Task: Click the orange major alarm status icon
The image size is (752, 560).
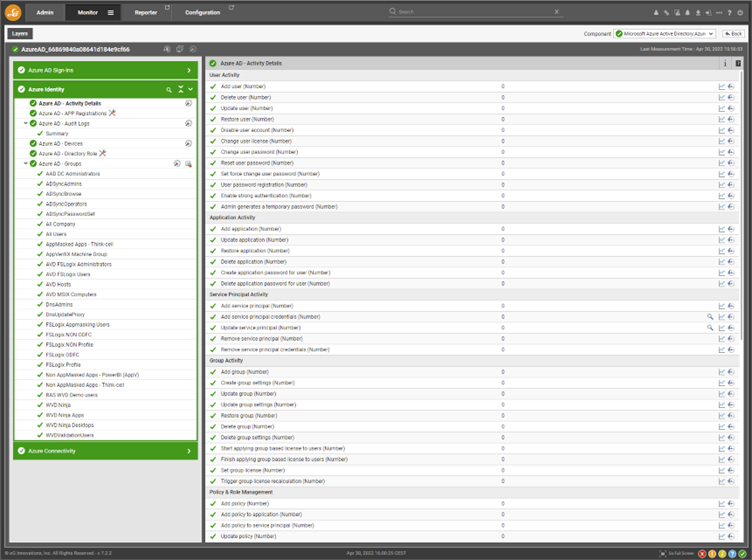Action: point(712,554)
